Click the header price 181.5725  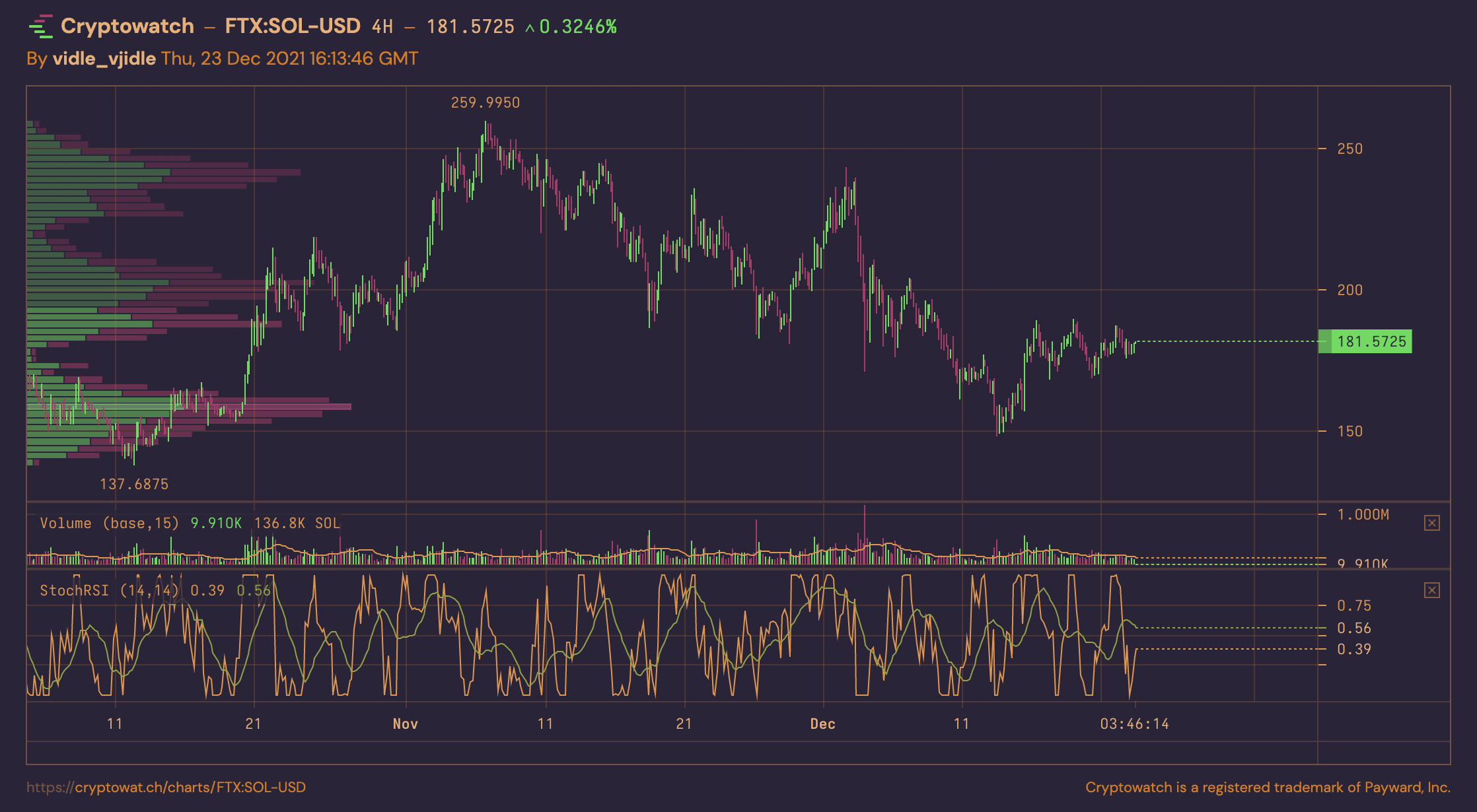(x=470, y=26)
